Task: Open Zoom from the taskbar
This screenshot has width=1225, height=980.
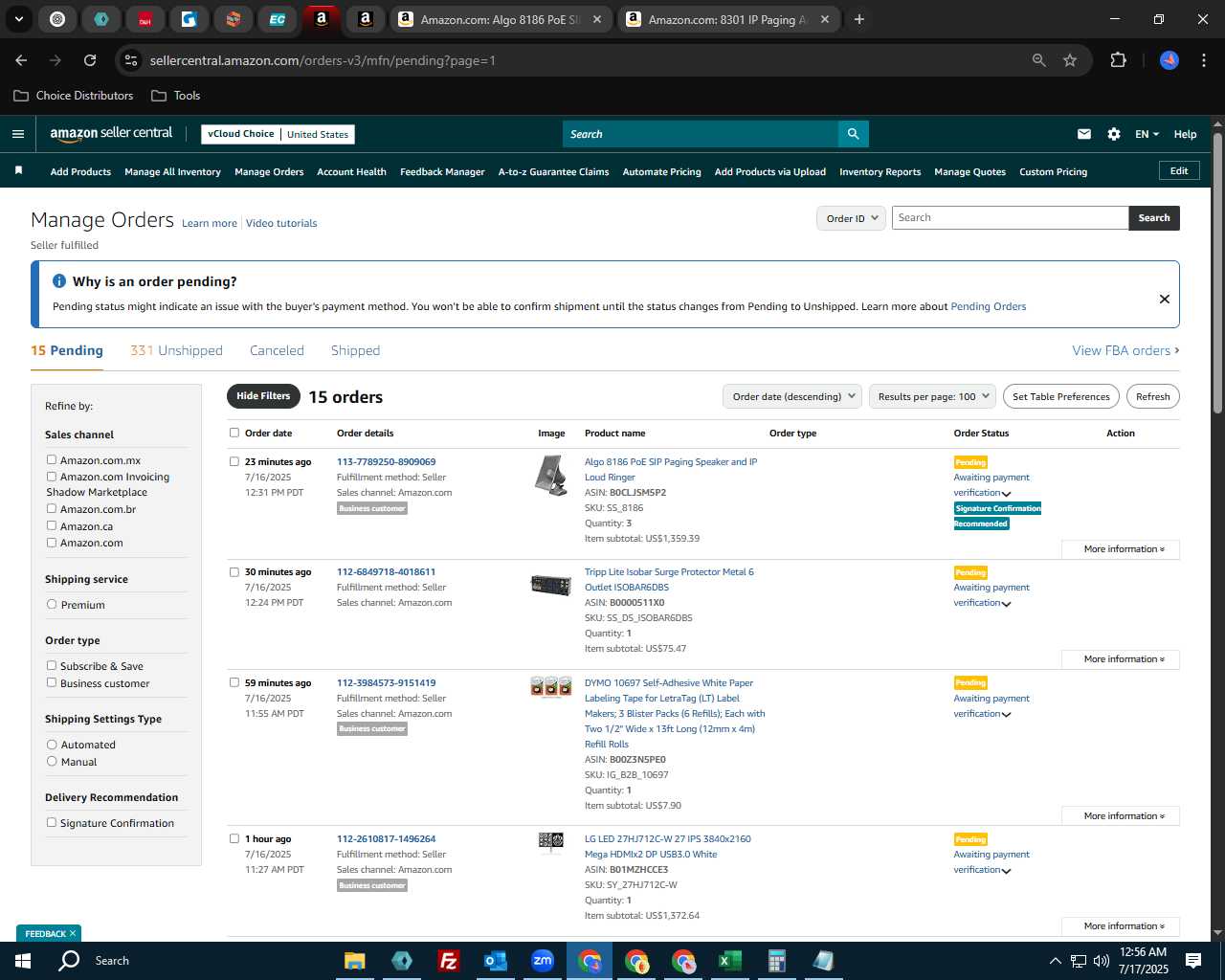Action: point(543,961)
